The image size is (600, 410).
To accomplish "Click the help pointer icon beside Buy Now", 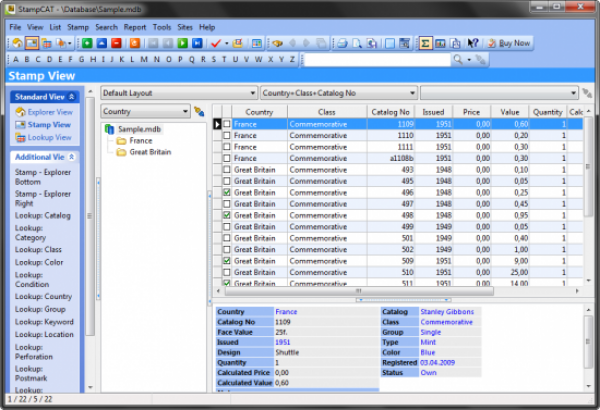I will [474, 43].
